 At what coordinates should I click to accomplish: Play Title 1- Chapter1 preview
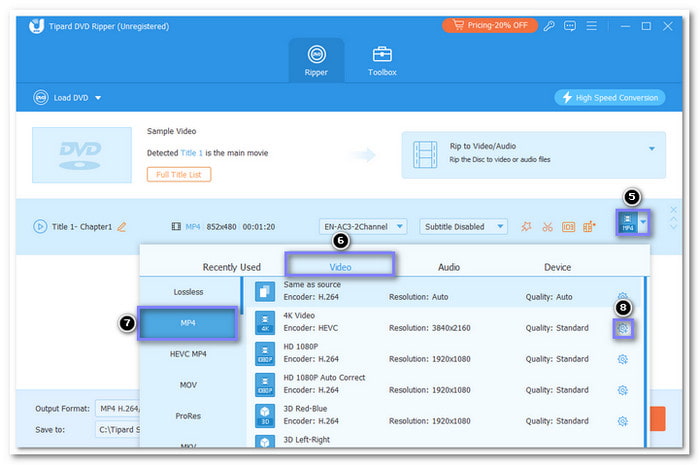40,227
